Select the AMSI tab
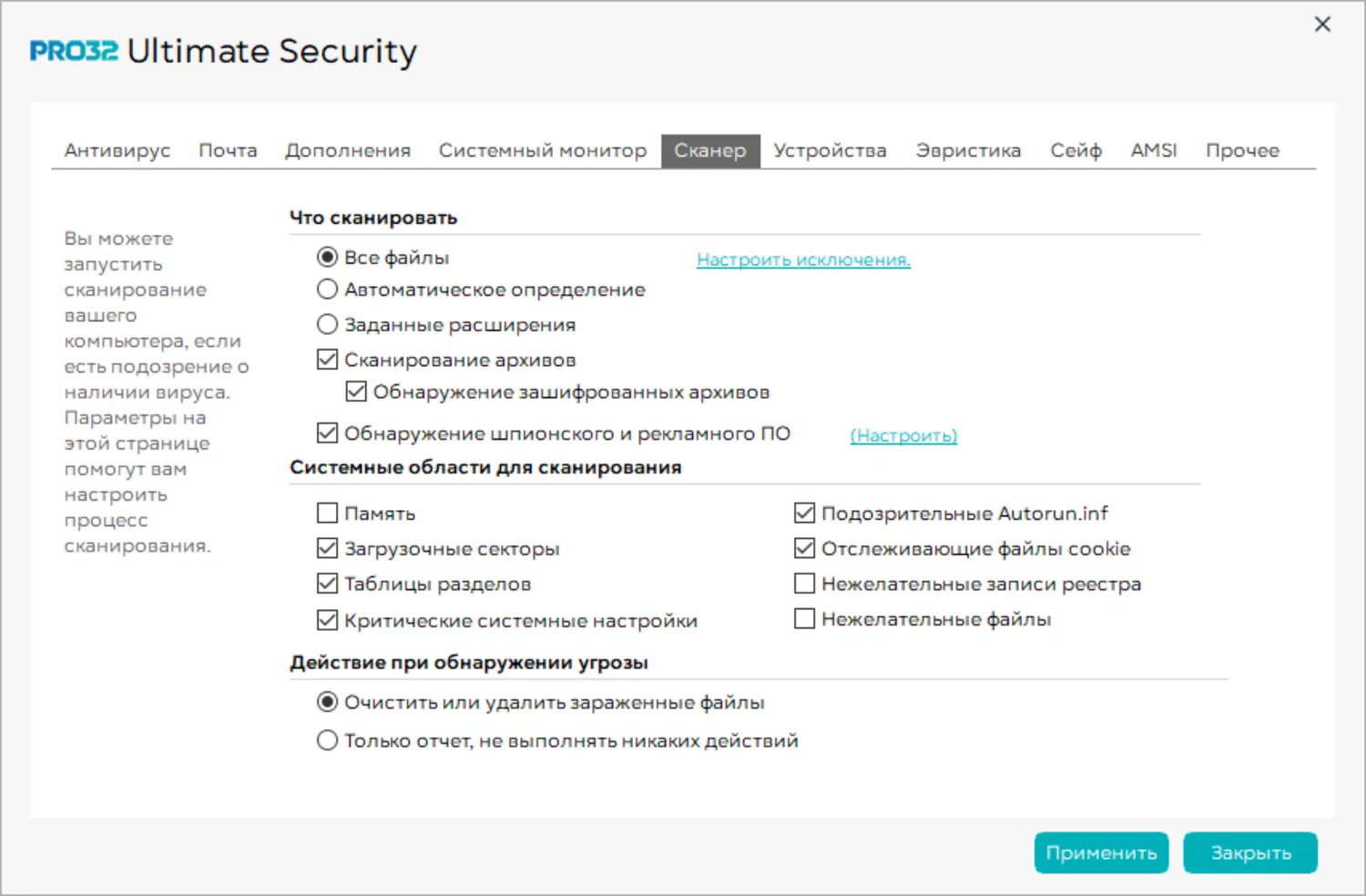Image resolution: width=1366 pixels, height=896 pixels. [1153, 150]
